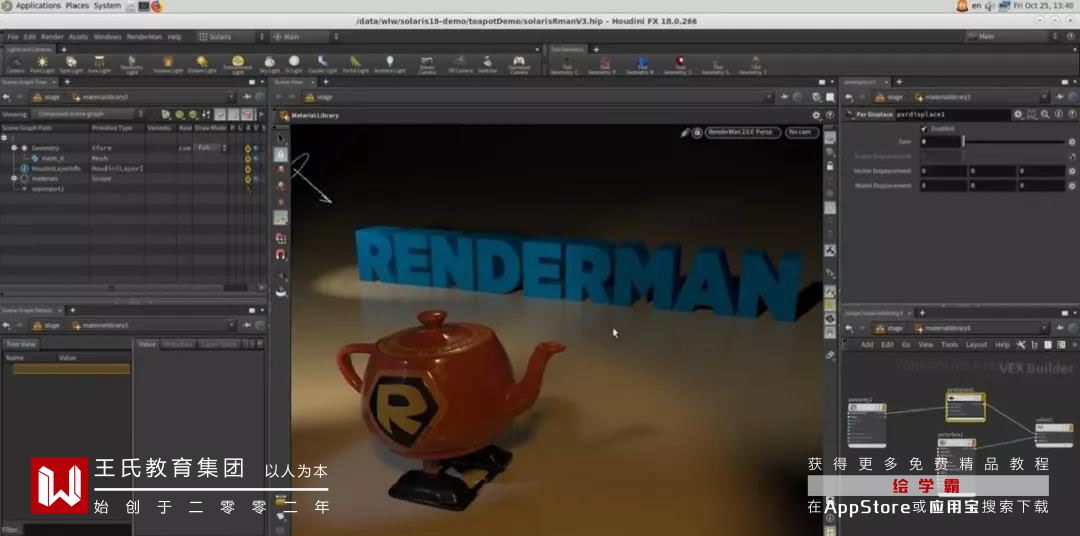Click the viewport select arrow tool
Image resolution: width=1080 pixels, height=536 pixels.
point(281,138)
